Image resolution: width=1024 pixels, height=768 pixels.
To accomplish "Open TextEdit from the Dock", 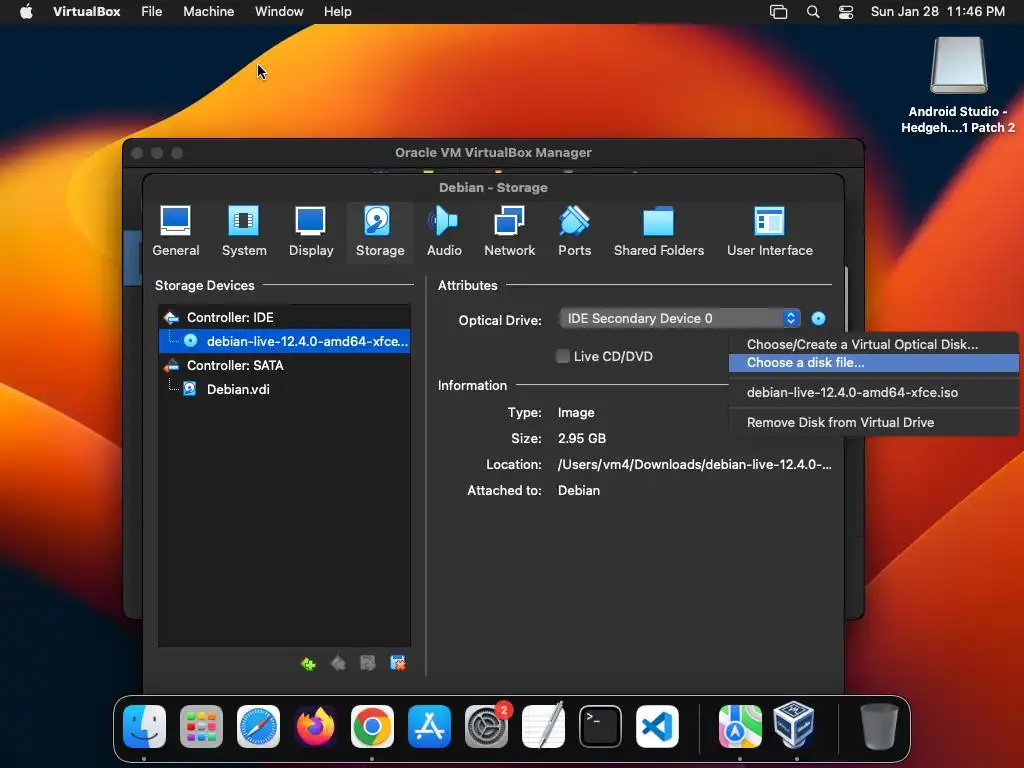I will click(x=543, y=726).
